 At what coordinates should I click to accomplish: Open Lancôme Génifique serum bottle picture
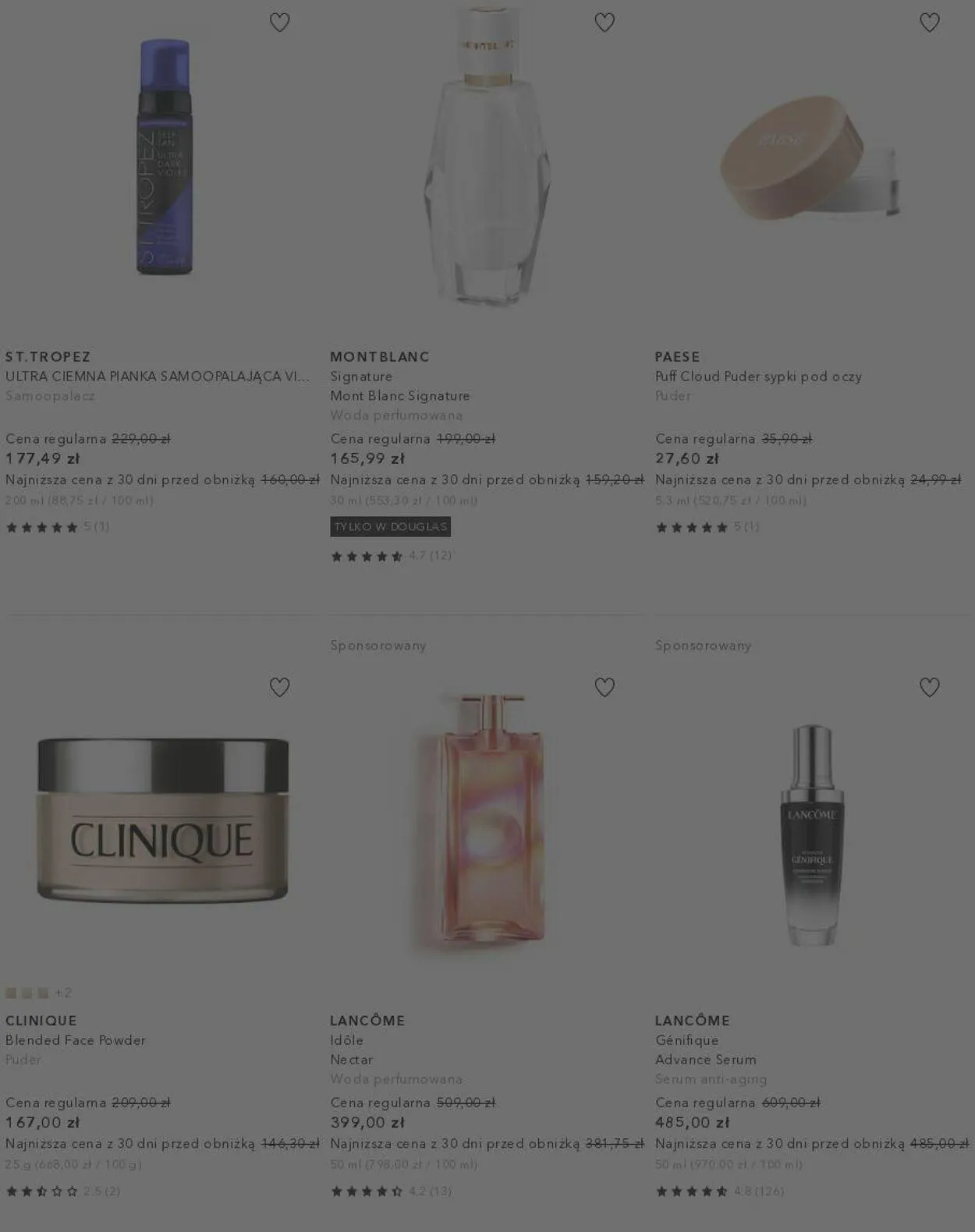[812, 834]
